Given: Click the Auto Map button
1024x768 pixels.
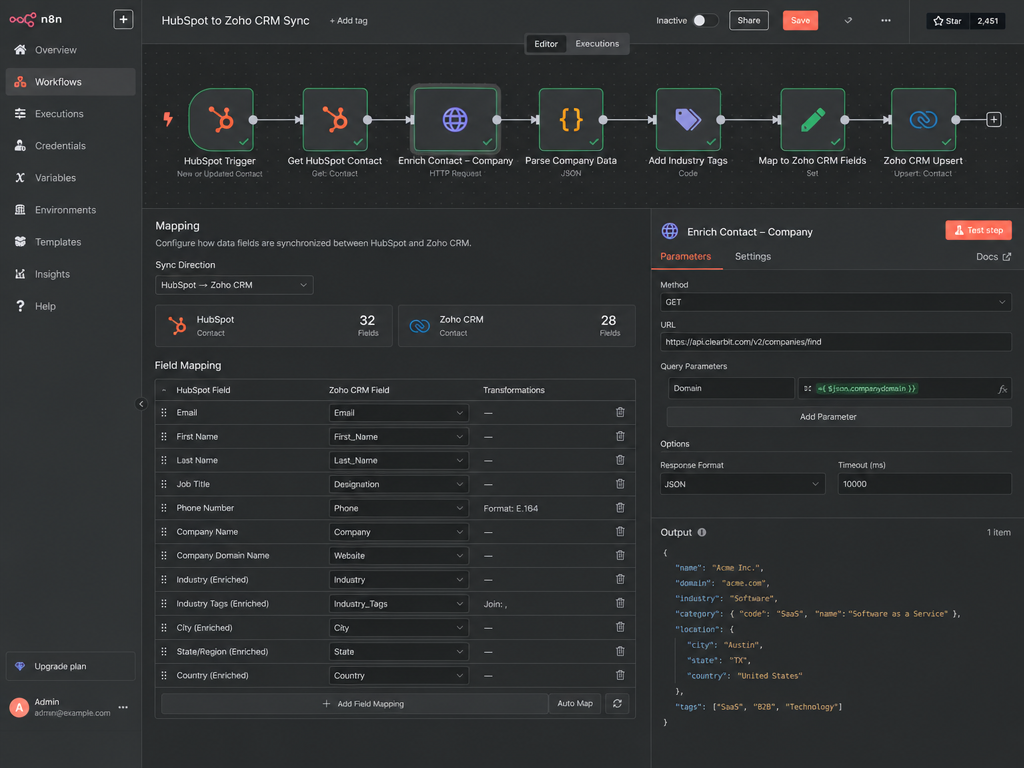Looking at the screenshot, I should (575, 703).
